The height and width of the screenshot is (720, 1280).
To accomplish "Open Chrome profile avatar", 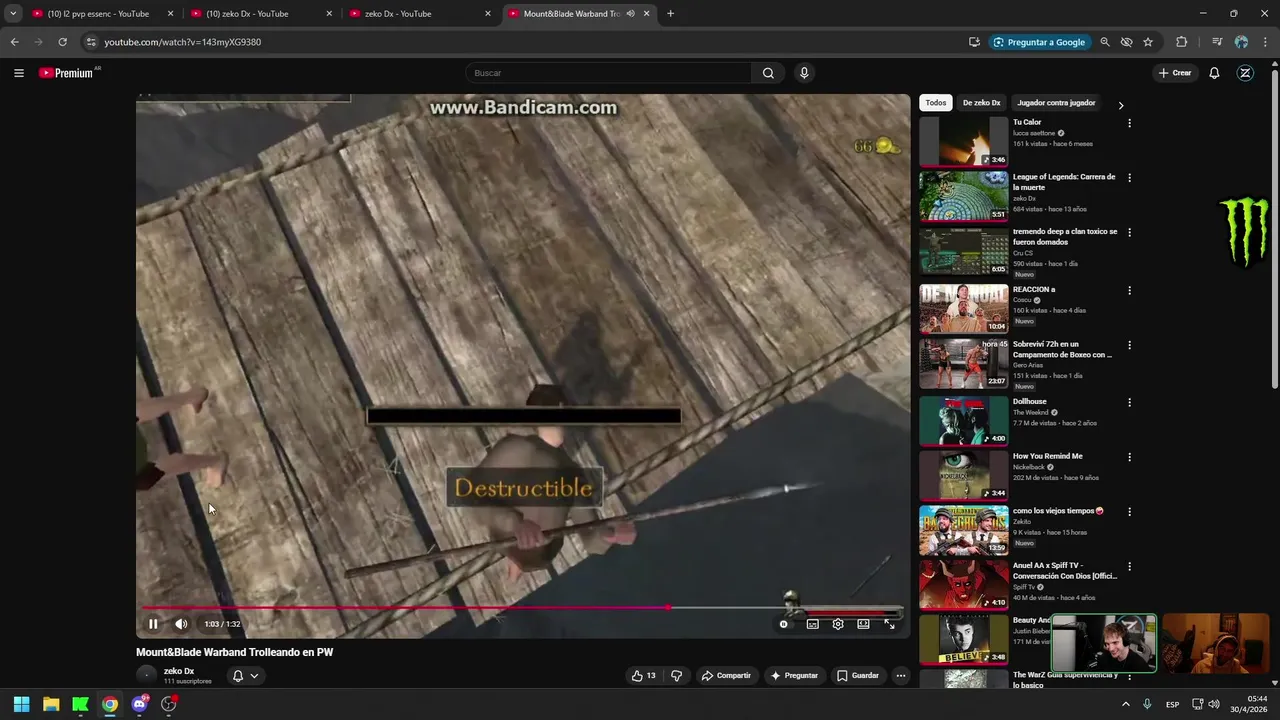I will (1241, 42).
